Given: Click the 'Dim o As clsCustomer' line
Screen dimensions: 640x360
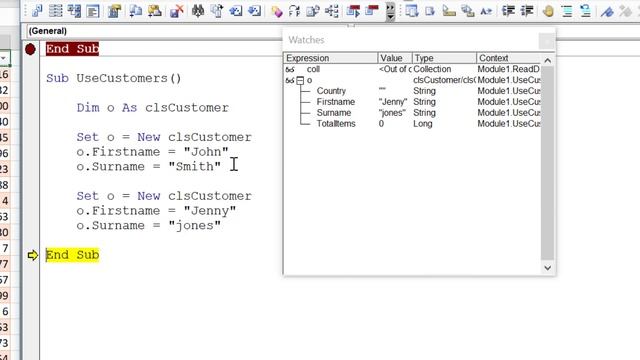Looking at the screenshot, I should click(x=153, y=108).
